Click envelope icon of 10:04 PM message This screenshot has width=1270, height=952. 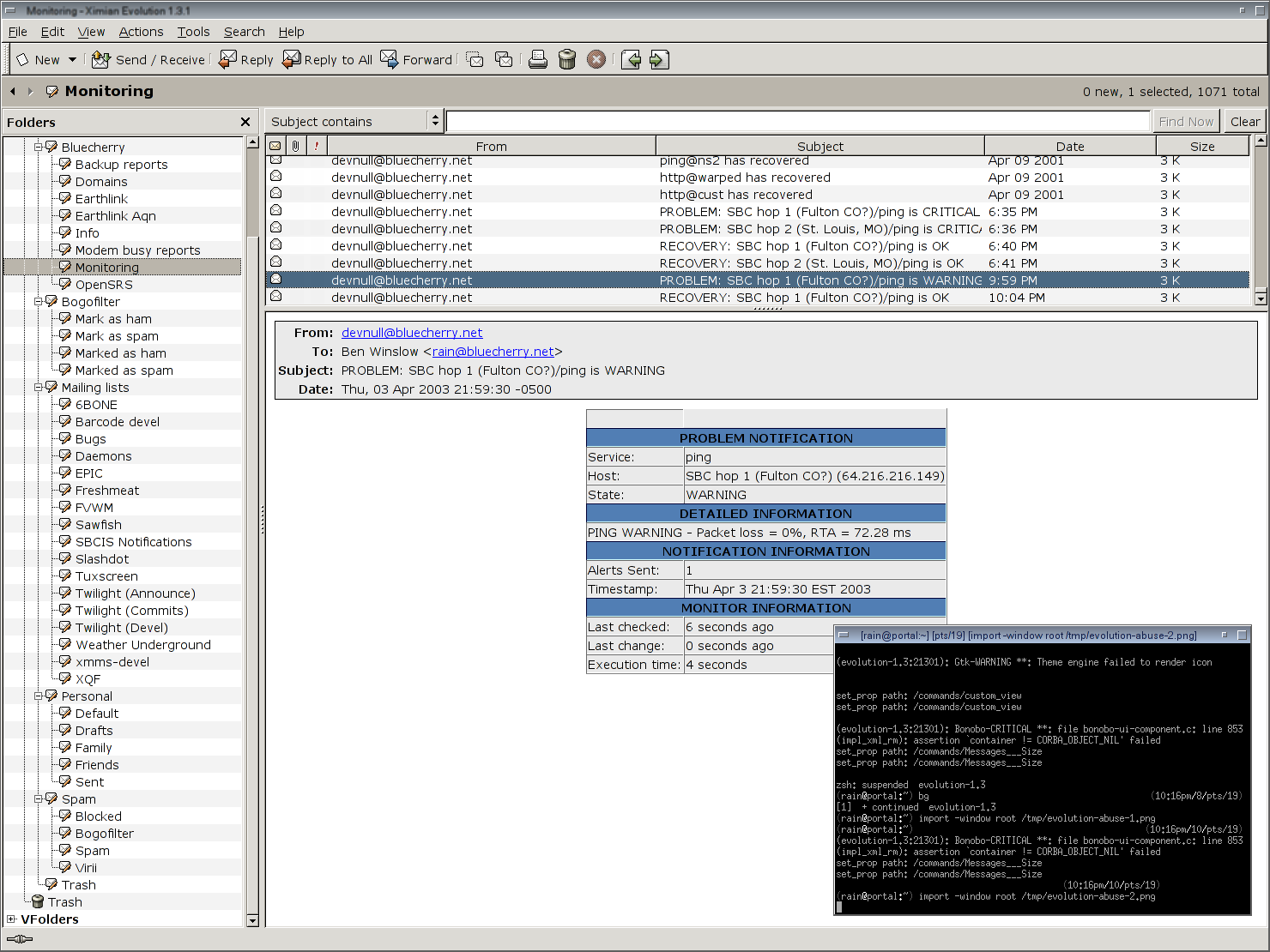(x=276, y=297)
